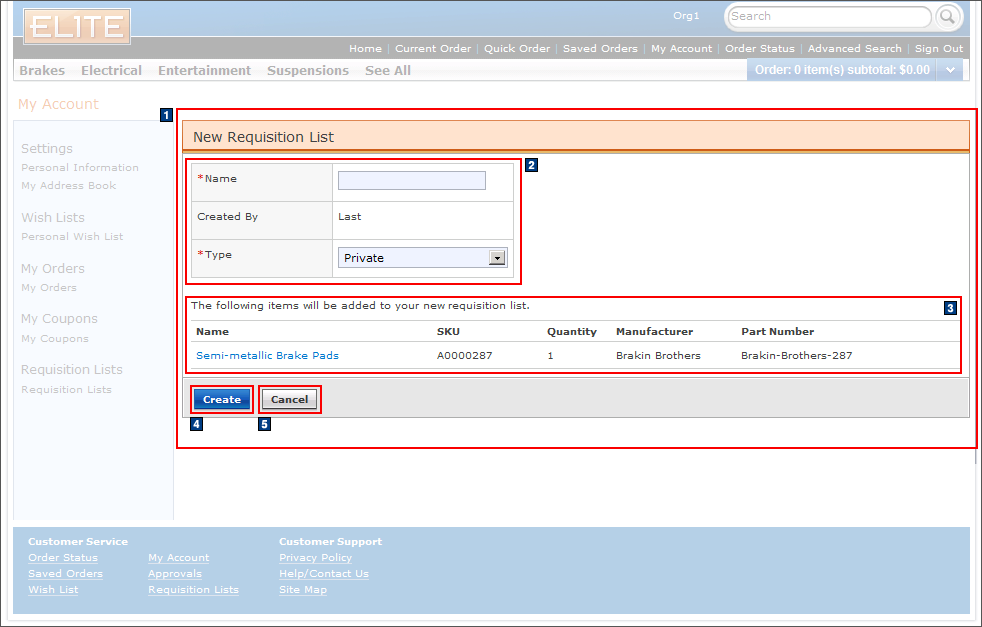This screenshot has height=627, width=982.
Task: Open Personal Information in the sidebar
Action: (x=80, y=167)
